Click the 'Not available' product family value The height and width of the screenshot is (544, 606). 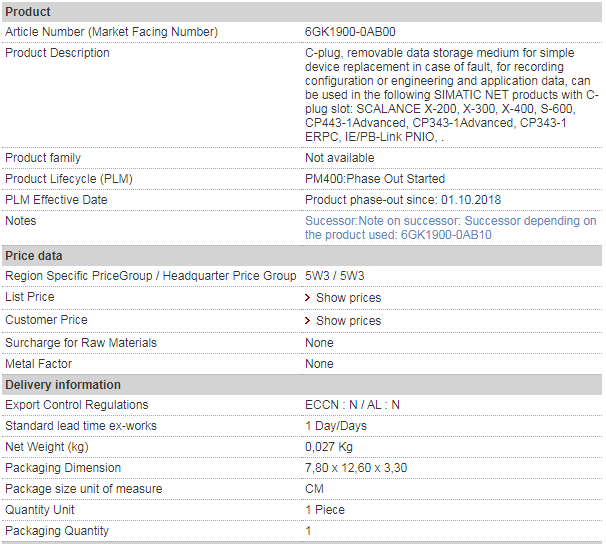339,158
